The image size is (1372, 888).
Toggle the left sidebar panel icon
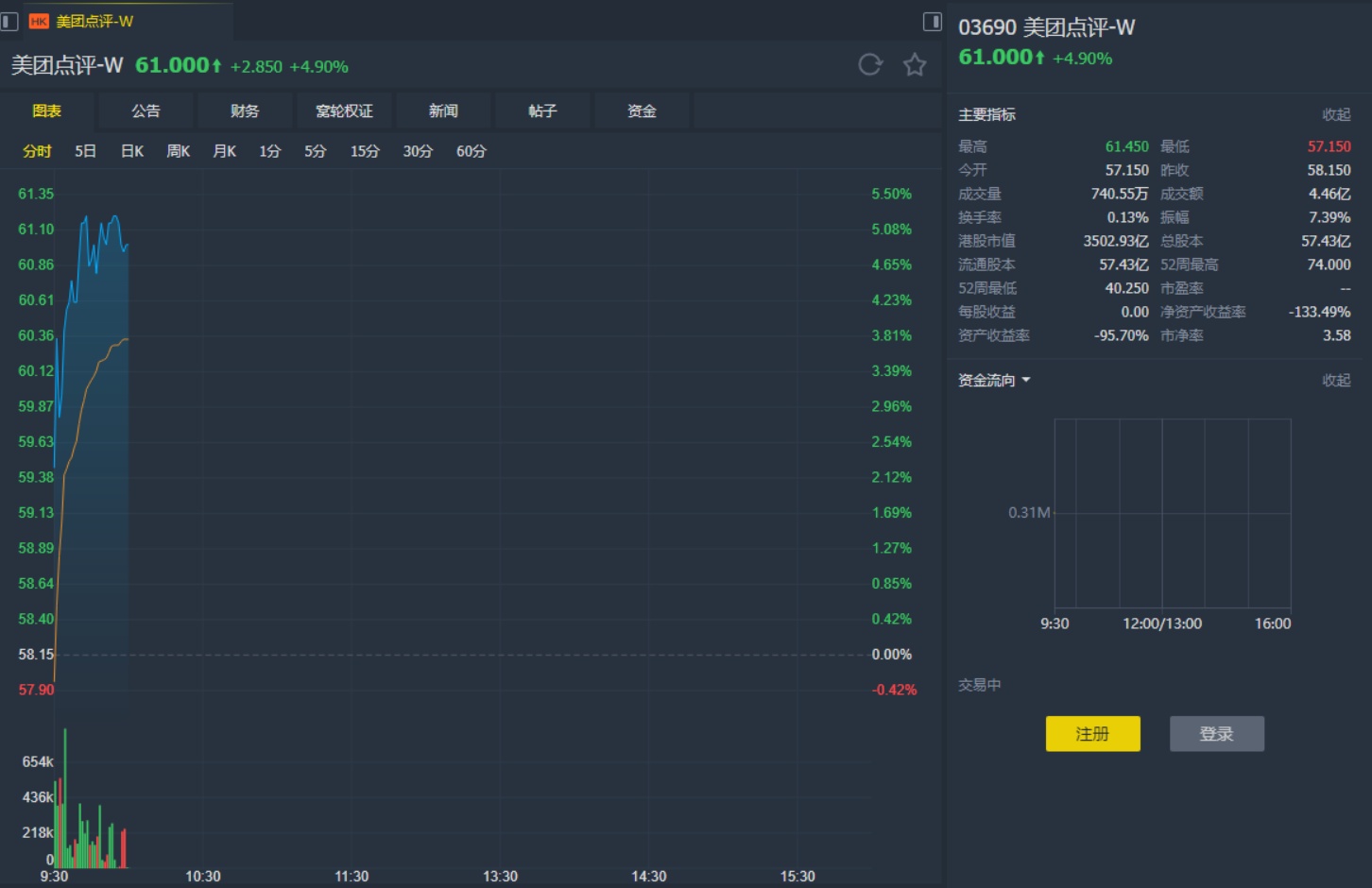[x=9, y=21]
